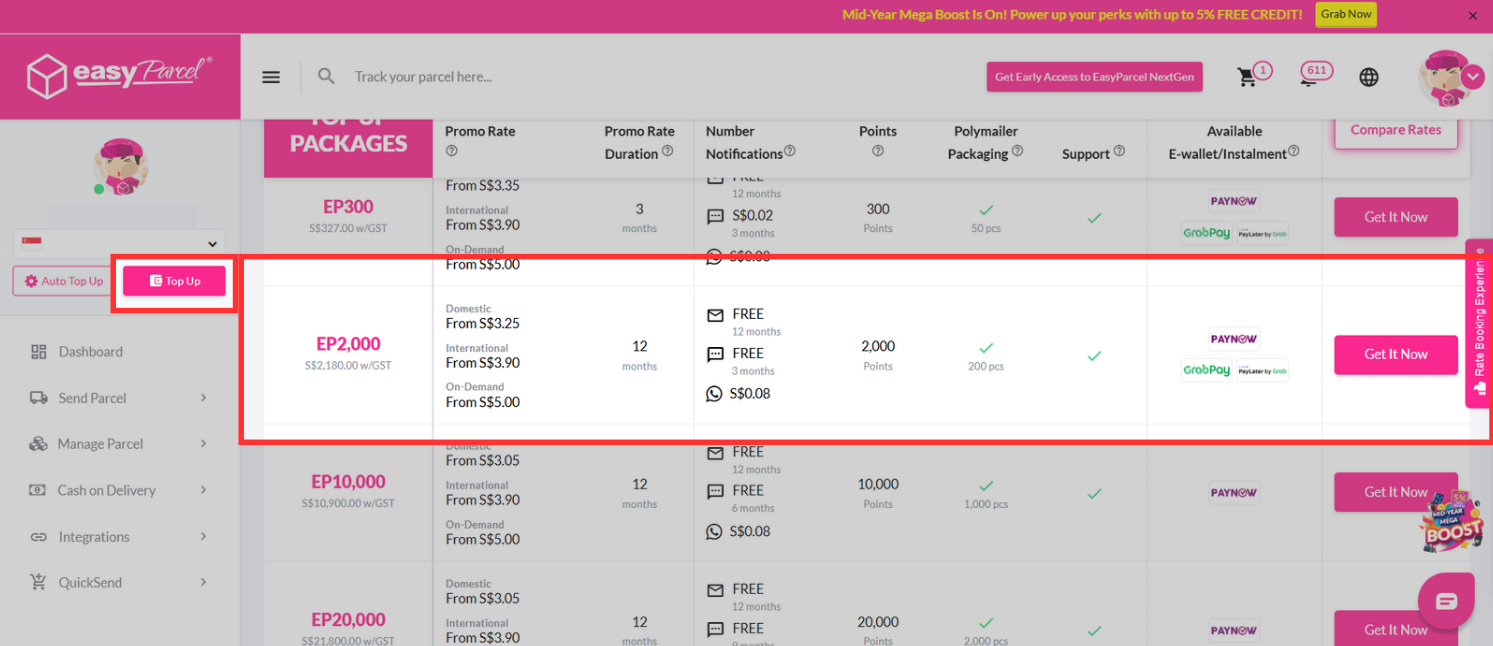Expand QuickSend chevron arrow
The image size is (1493, 646).
point(203,582)
